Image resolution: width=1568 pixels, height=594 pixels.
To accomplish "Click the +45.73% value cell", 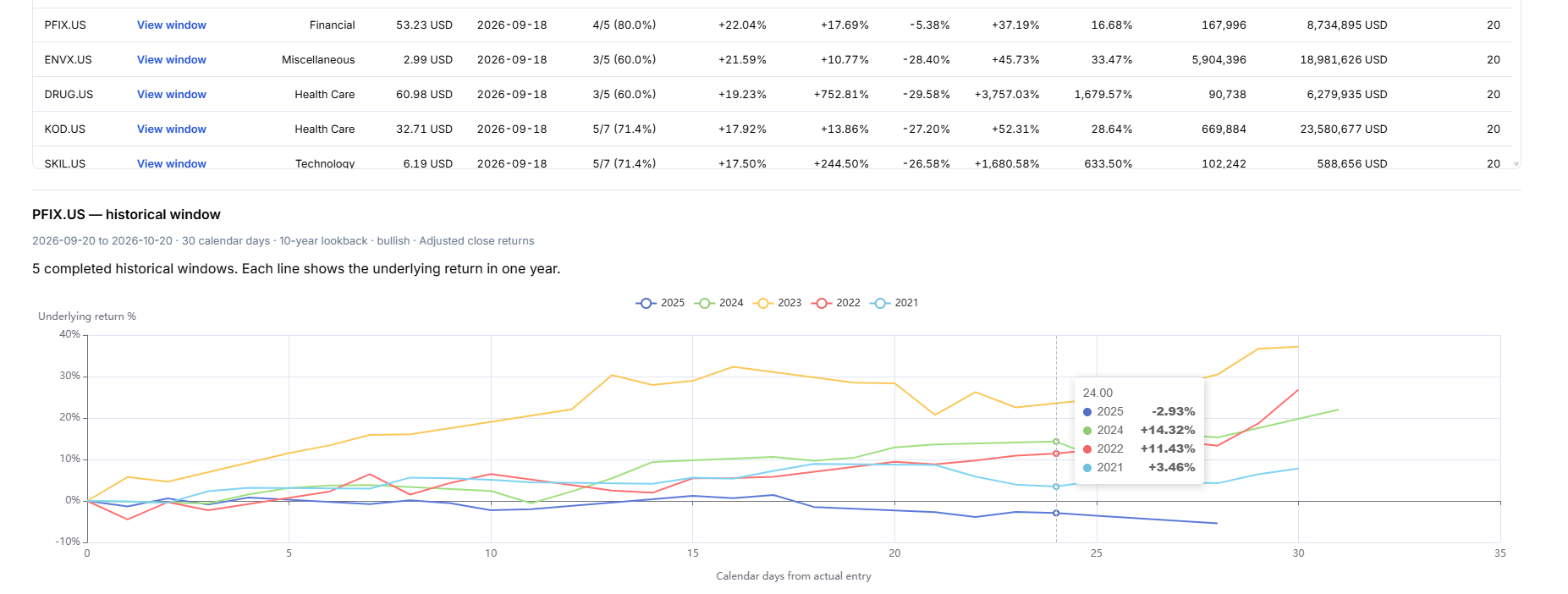I will coord(1015,60).
